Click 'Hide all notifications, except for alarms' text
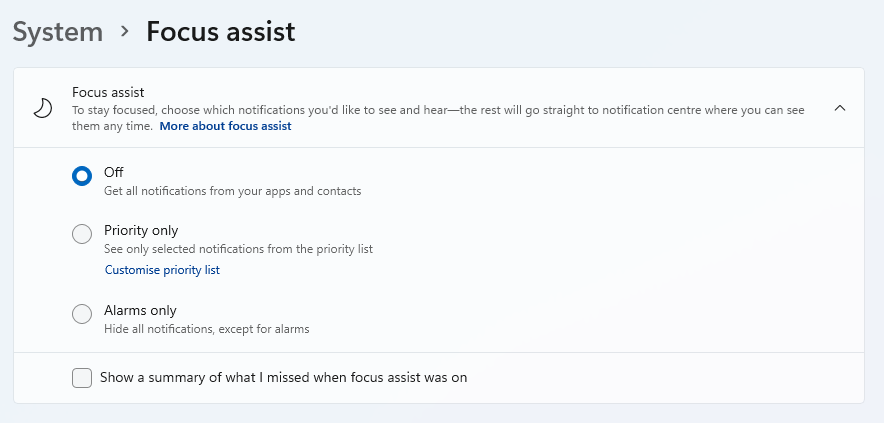The height and width of the screenshot is (423, 884). [x=207, y=329]
